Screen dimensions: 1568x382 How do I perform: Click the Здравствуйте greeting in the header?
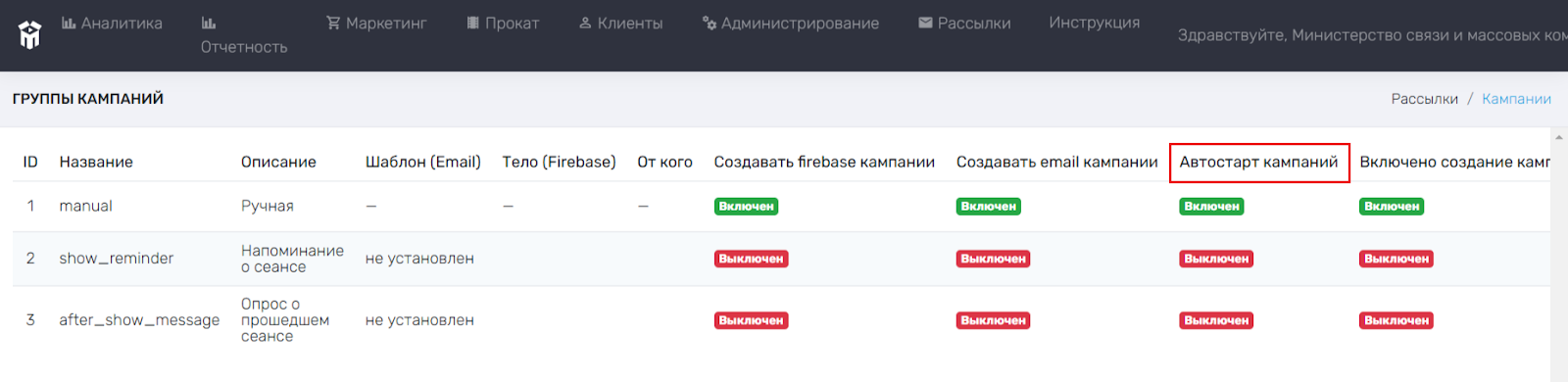coord(1372,35)
